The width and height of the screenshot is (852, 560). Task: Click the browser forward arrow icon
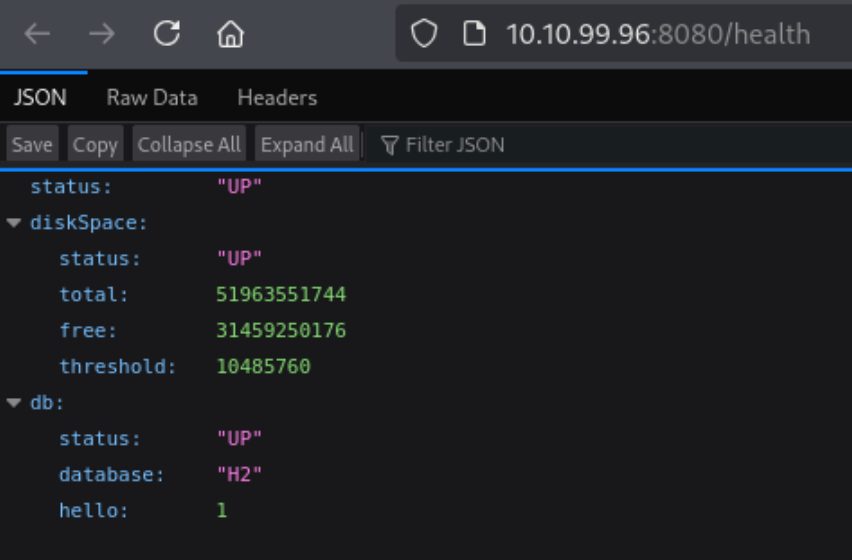101,34
